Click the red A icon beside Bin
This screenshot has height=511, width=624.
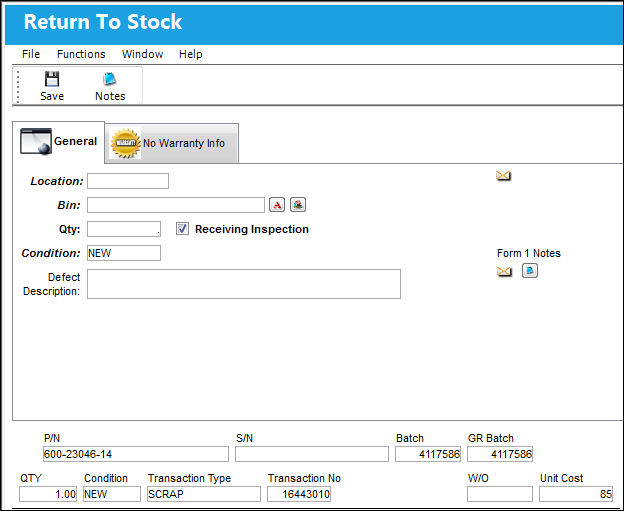277,205
